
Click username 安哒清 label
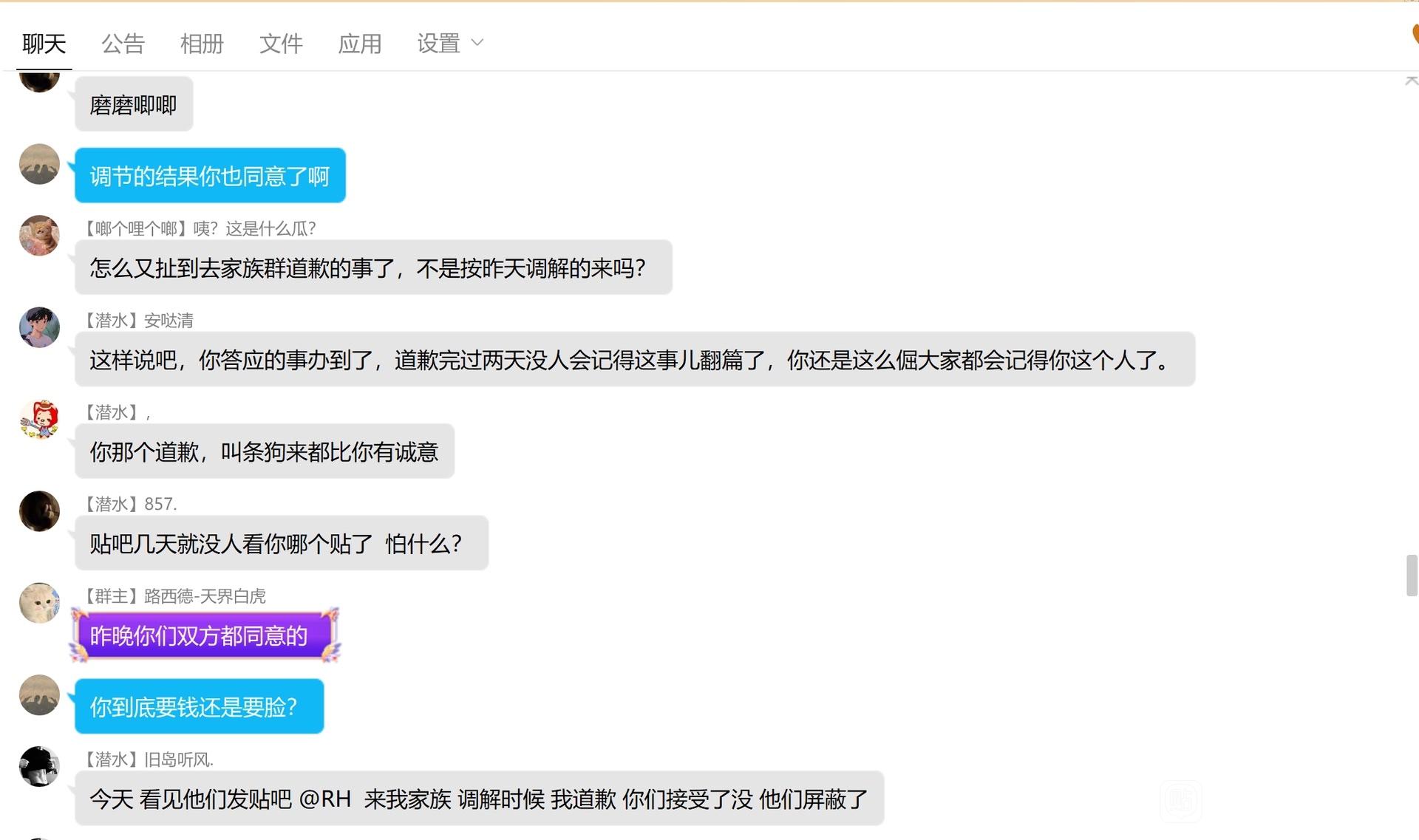(x=169, y=321)
